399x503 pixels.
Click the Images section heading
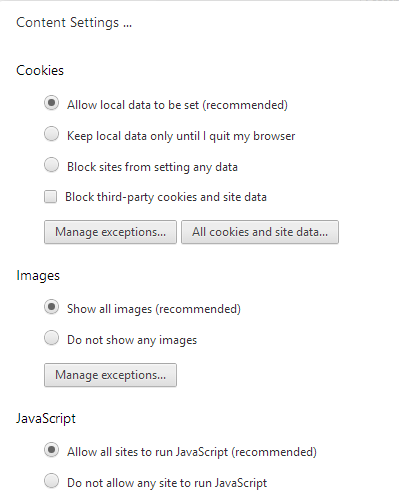pyautogui.click(x=38, y=276)
